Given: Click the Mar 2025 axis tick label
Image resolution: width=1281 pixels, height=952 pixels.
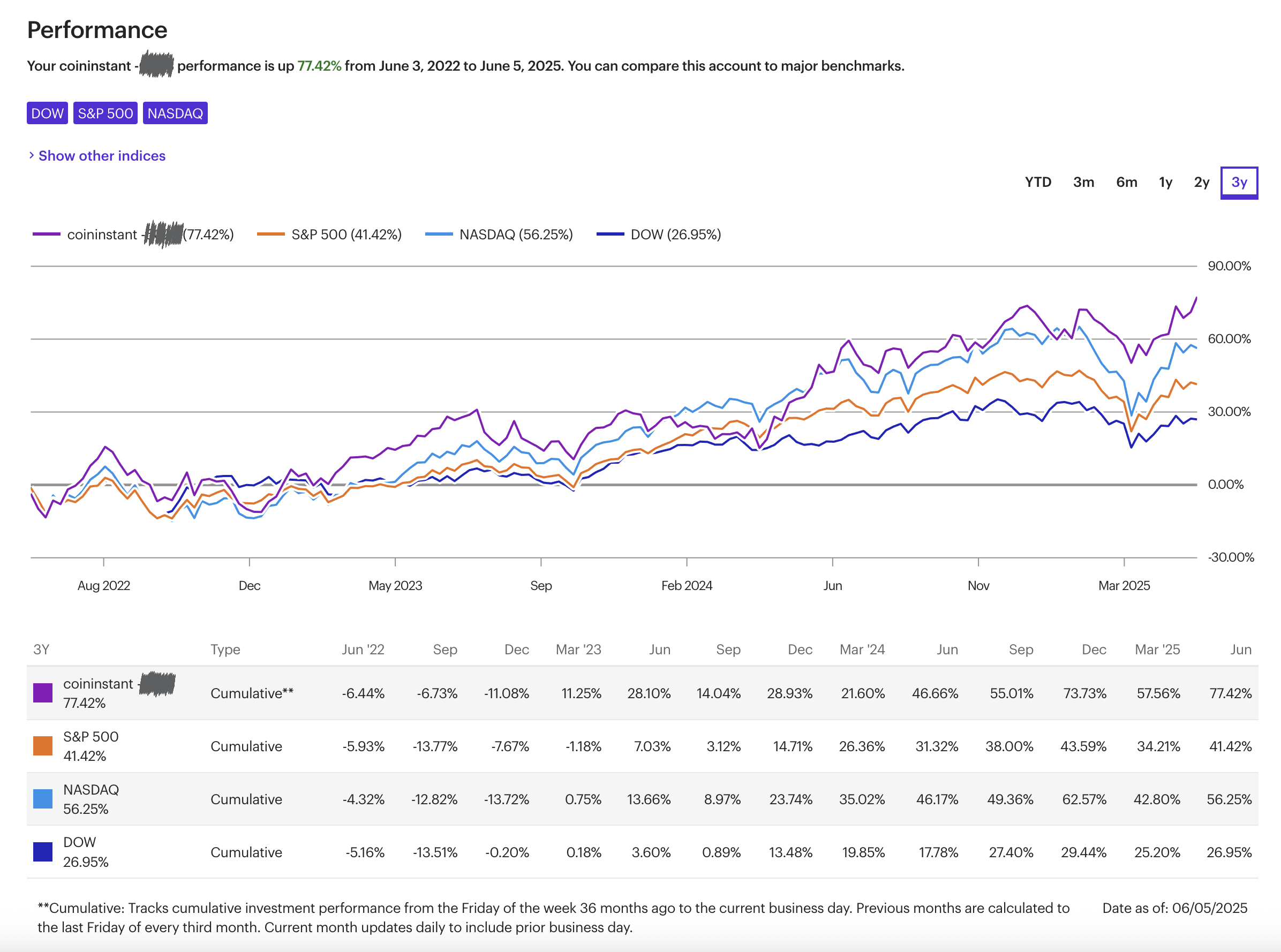Looking at the screenshot, I should tap(1124, 585).
